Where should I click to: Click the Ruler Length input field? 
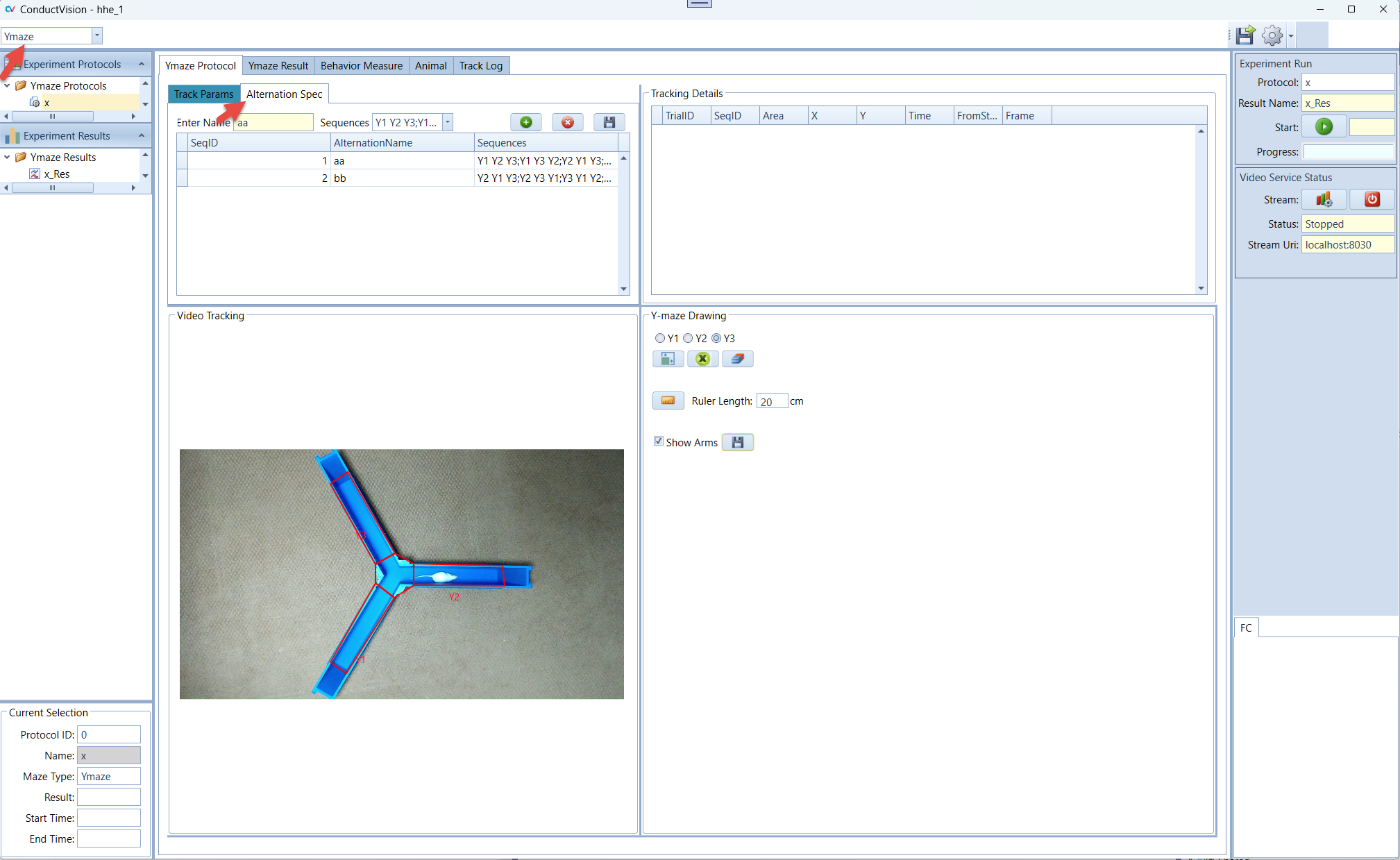point(771,401)
